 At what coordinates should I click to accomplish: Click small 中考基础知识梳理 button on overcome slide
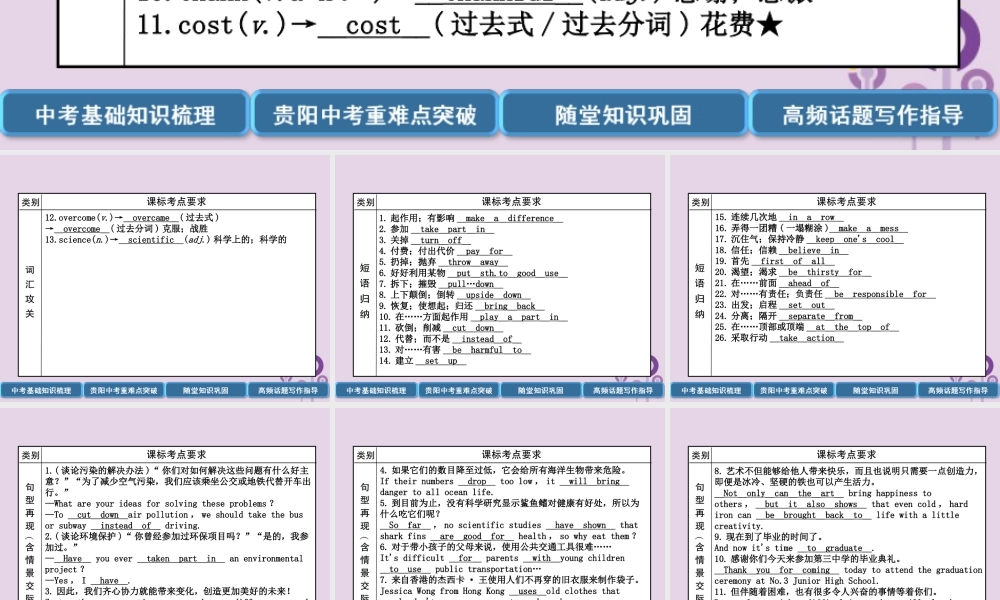point(41,390)
